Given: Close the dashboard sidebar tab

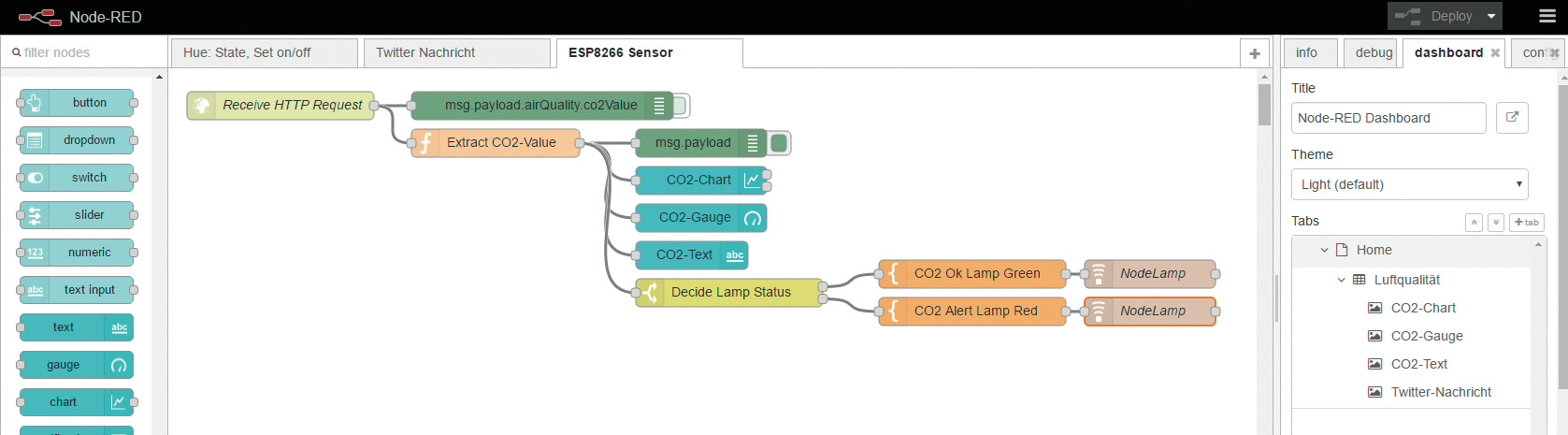Looking at the screenshot, I should click(1495, 53).
